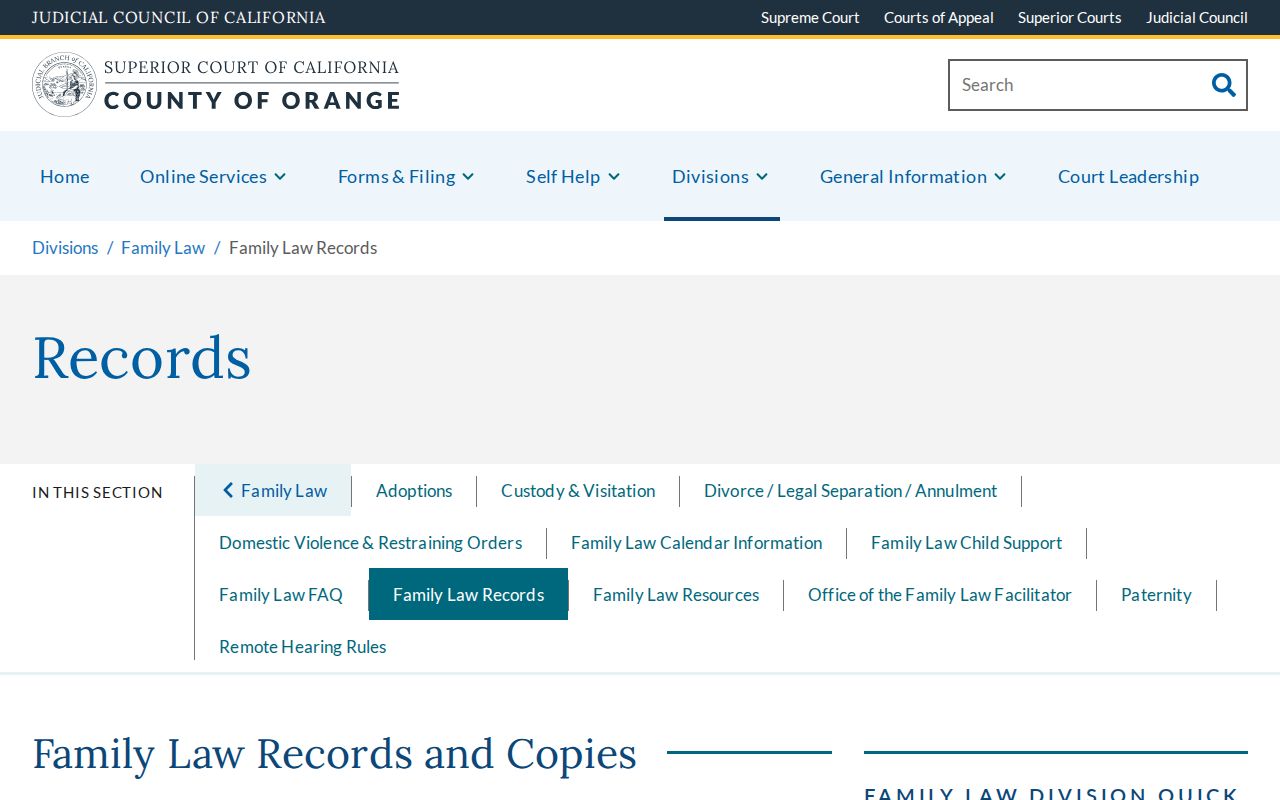The image size is (1280, 800).
Task: Open the Paternity section
Action: pos(1156,595)
